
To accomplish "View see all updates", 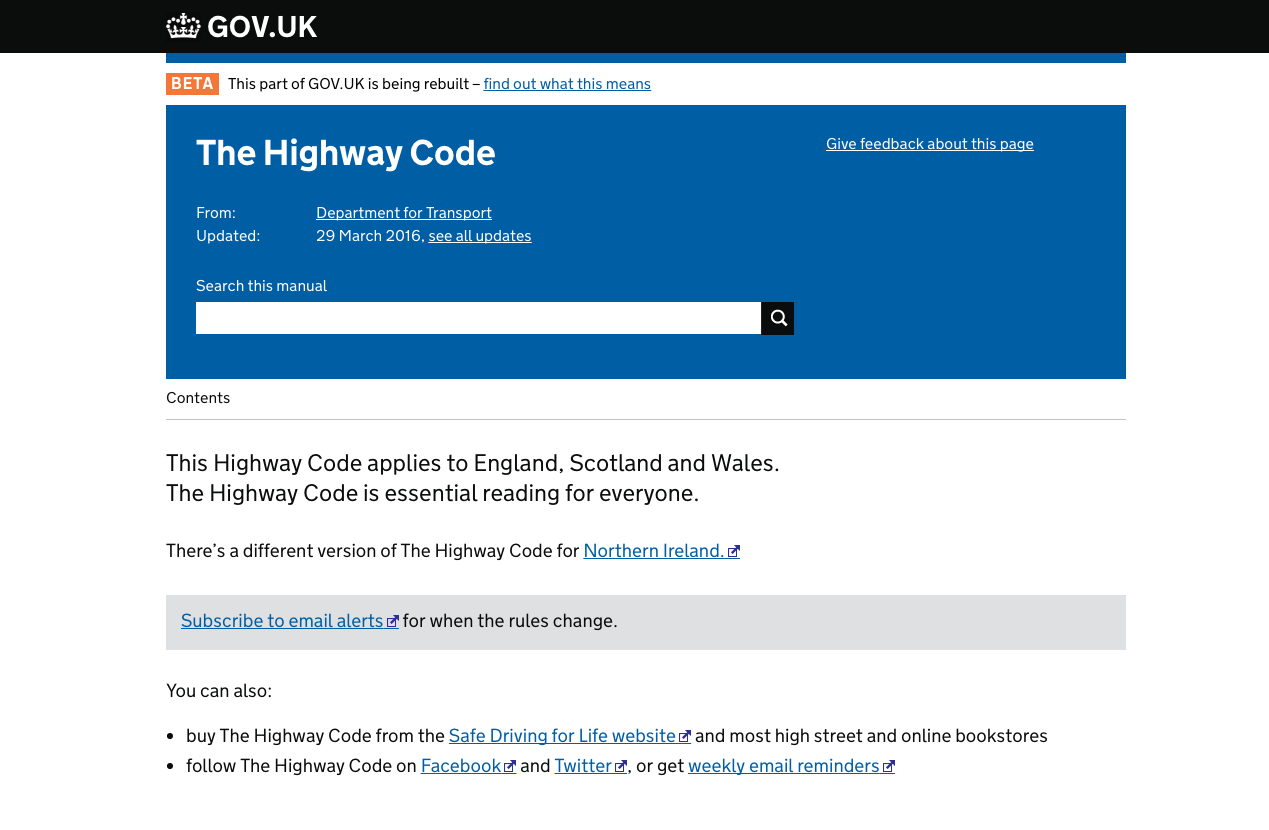I will click(x=480, y=236).
